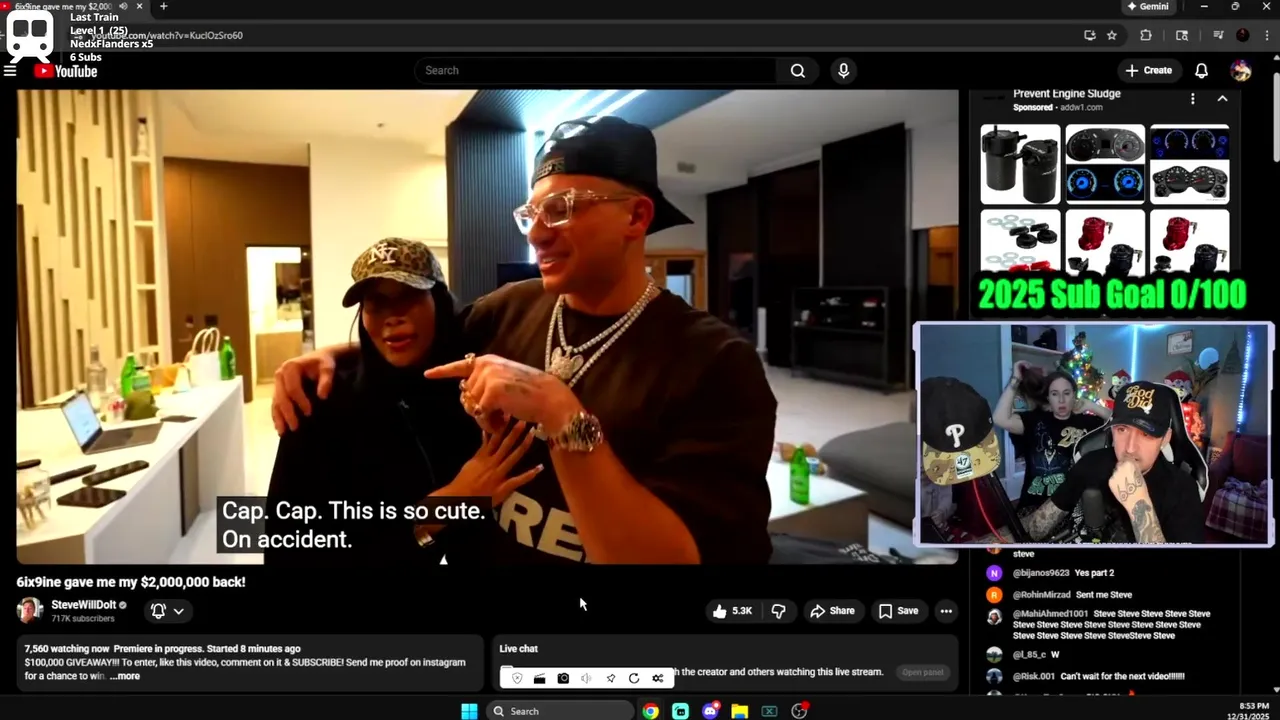Open settings gear in capture toolbar
This screenshot has width=1280, height=720.
[x=657, y=678]
